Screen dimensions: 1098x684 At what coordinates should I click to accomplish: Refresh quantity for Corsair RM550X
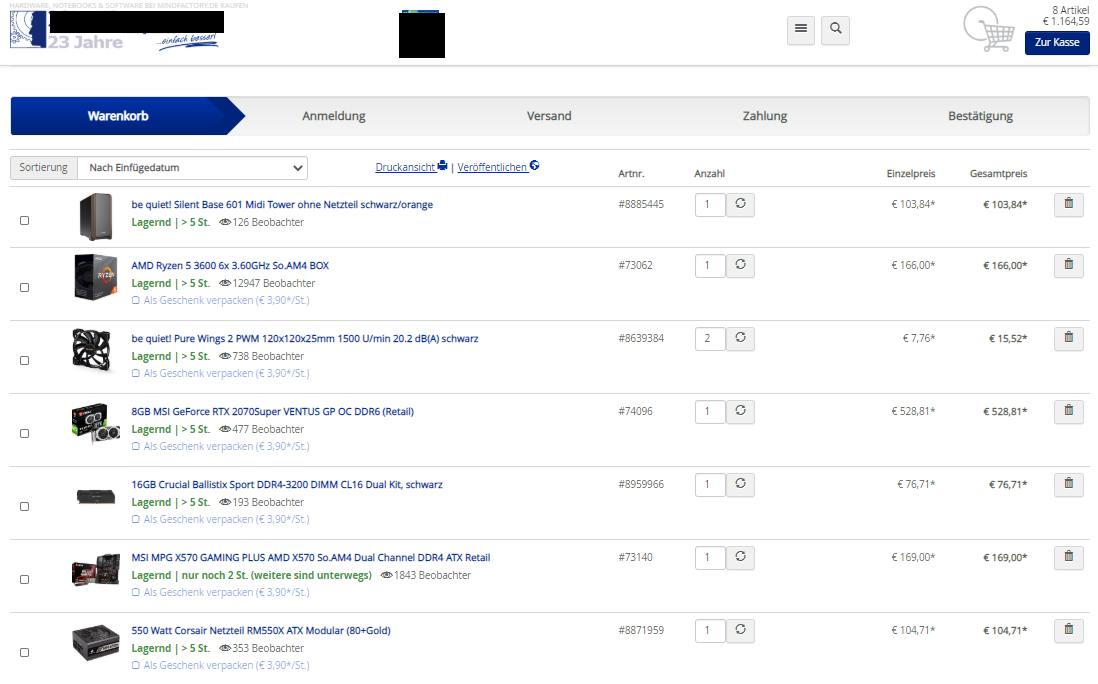coord(740,630)
